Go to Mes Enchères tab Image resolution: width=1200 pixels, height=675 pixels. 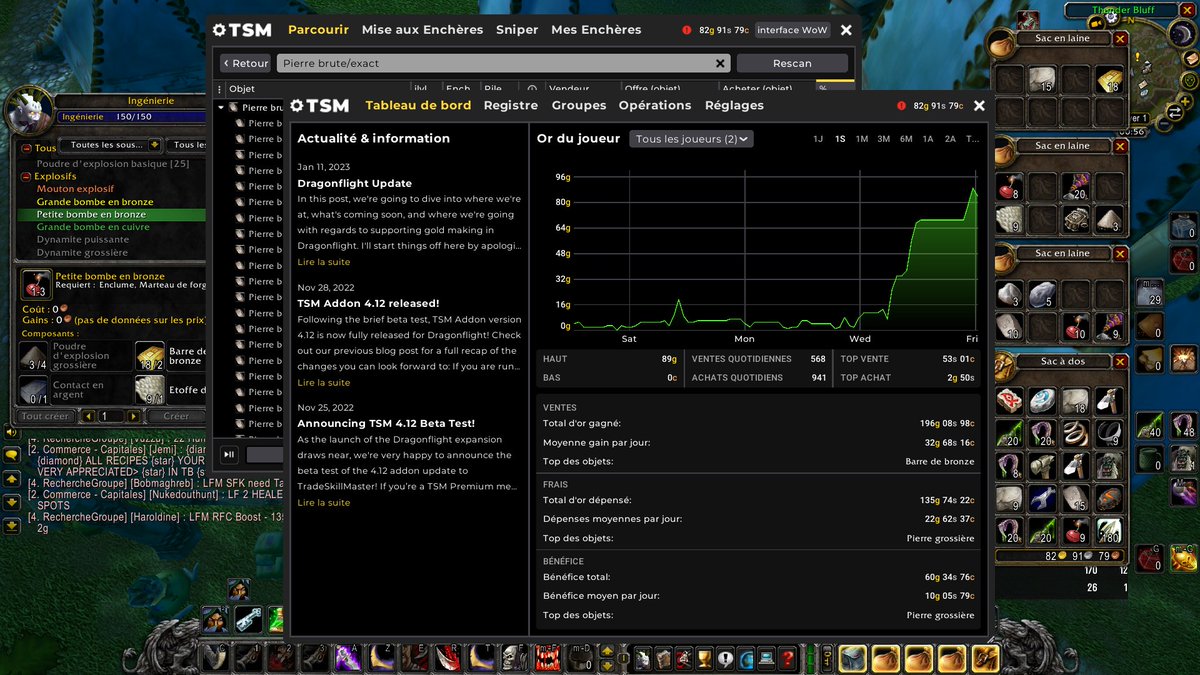pos(596,30)
